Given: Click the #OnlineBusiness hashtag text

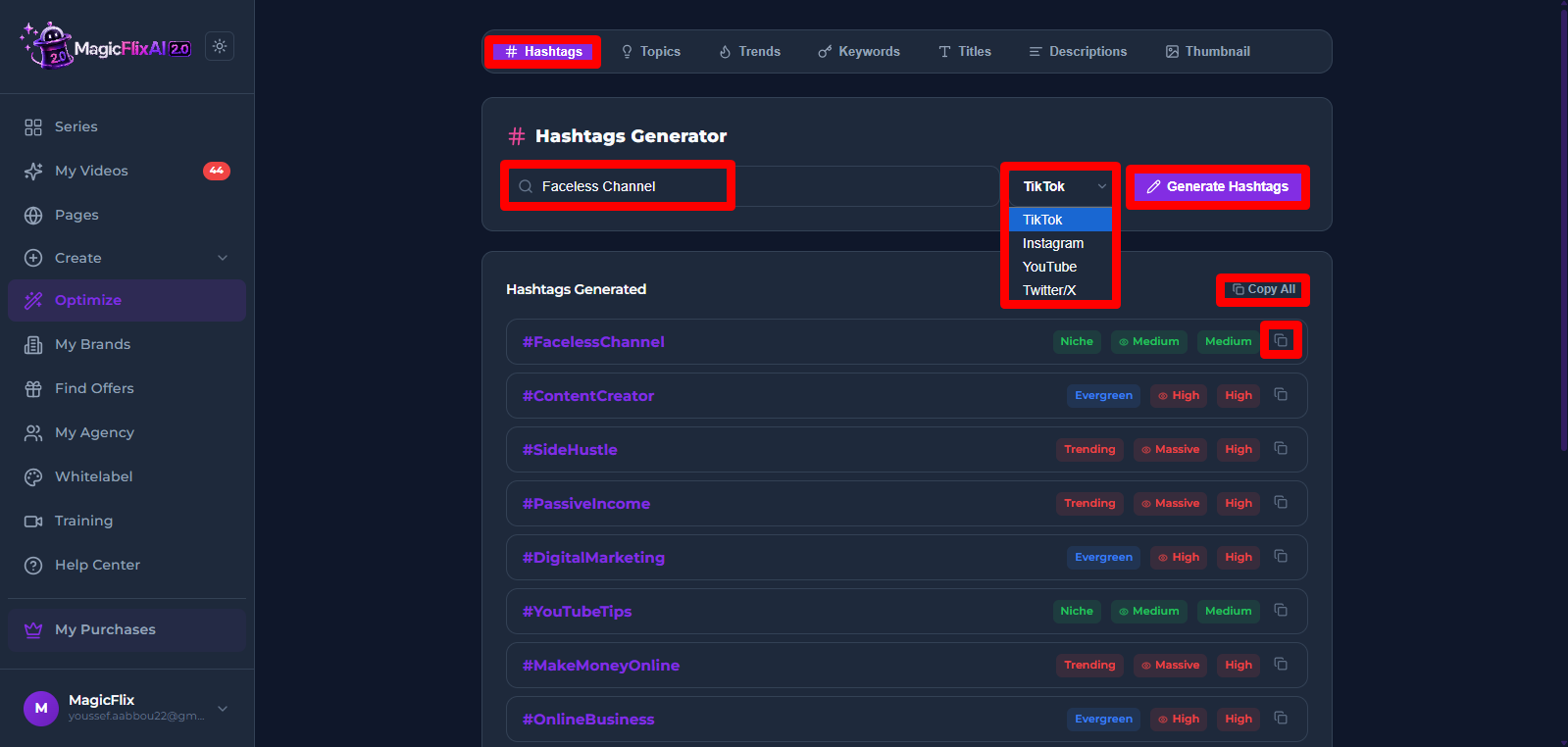Looking at the screenshot, I should [588, 720].
